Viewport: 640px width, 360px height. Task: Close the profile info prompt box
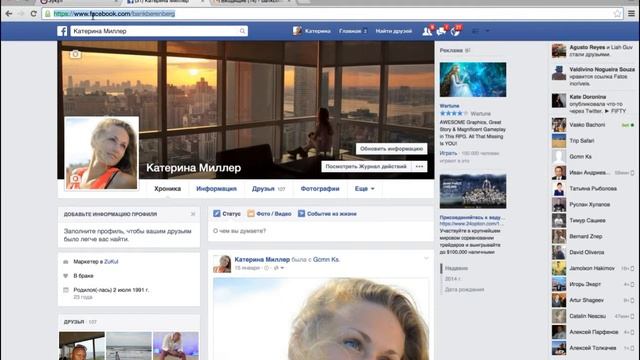(193, 214)
